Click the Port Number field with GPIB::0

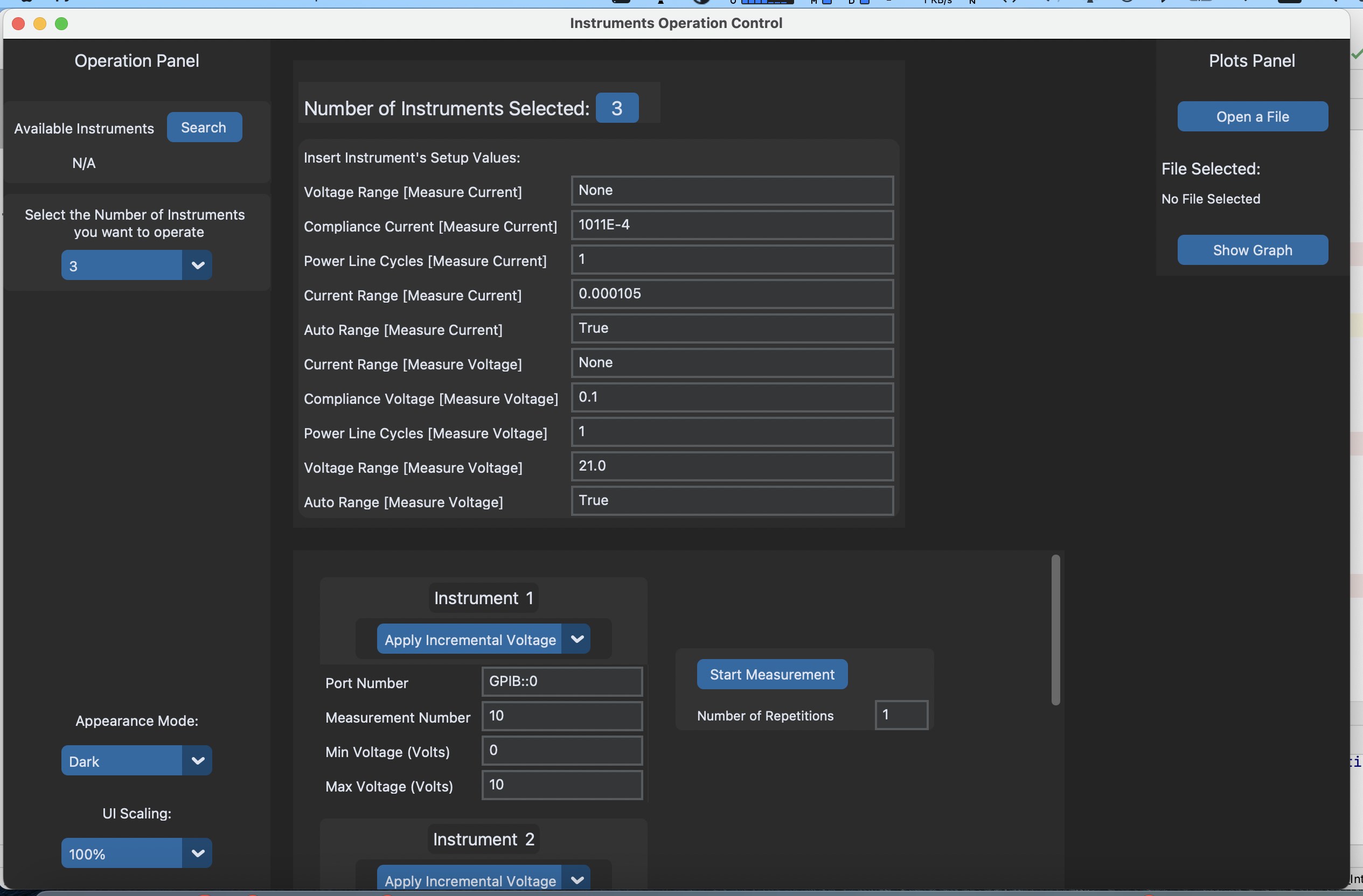tap(562, 681)
